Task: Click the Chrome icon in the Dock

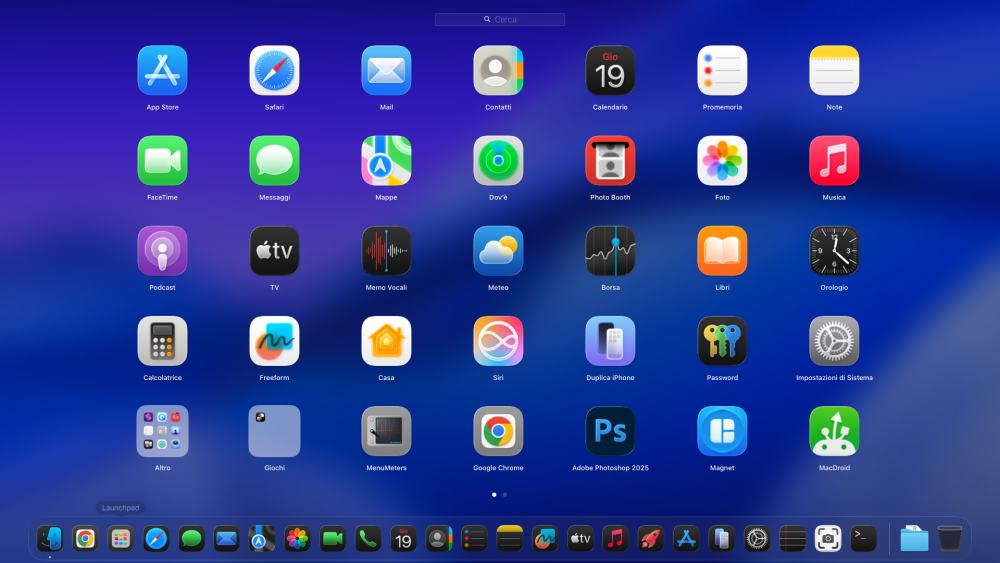Action: pos(85,539)
